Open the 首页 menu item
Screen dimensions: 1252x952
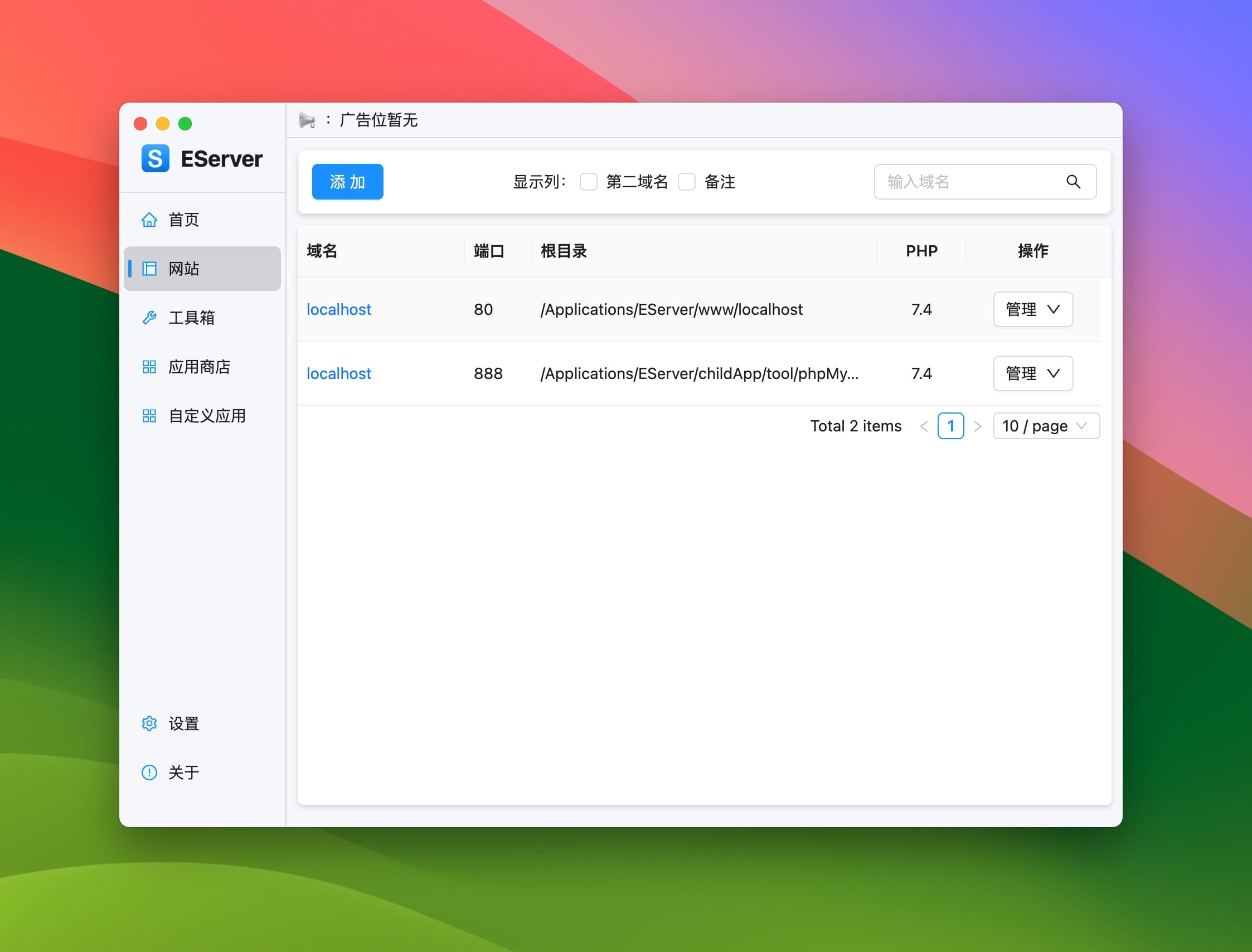pyautogui.click(x=202, y=219)
